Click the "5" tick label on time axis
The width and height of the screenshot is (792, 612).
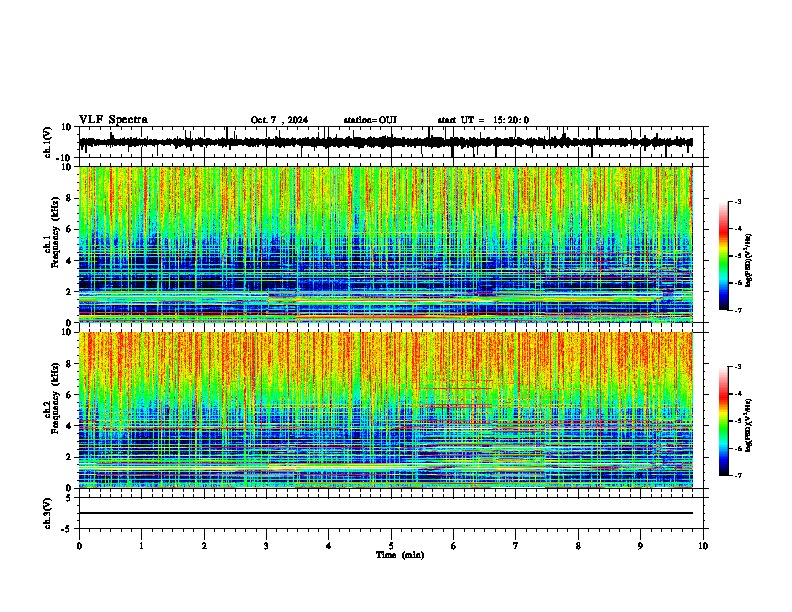pyautogui.click(x=391, y=546)
